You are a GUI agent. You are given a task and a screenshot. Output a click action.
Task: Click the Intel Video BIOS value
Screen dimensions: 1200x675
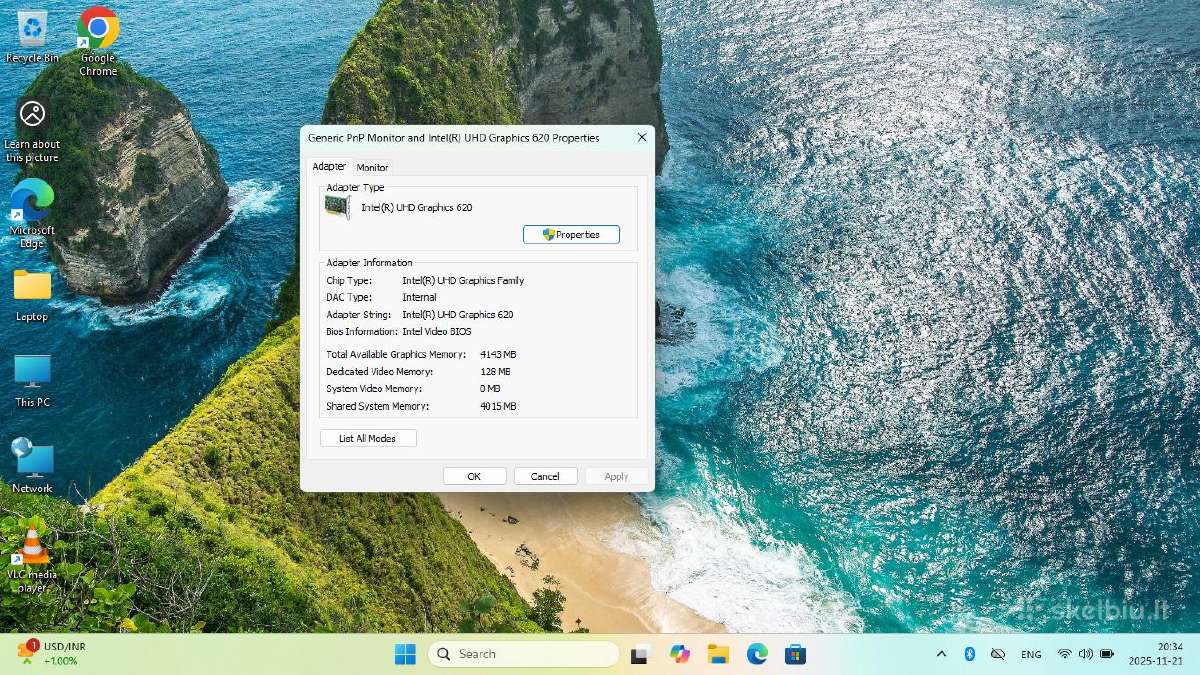coord(437,331)
